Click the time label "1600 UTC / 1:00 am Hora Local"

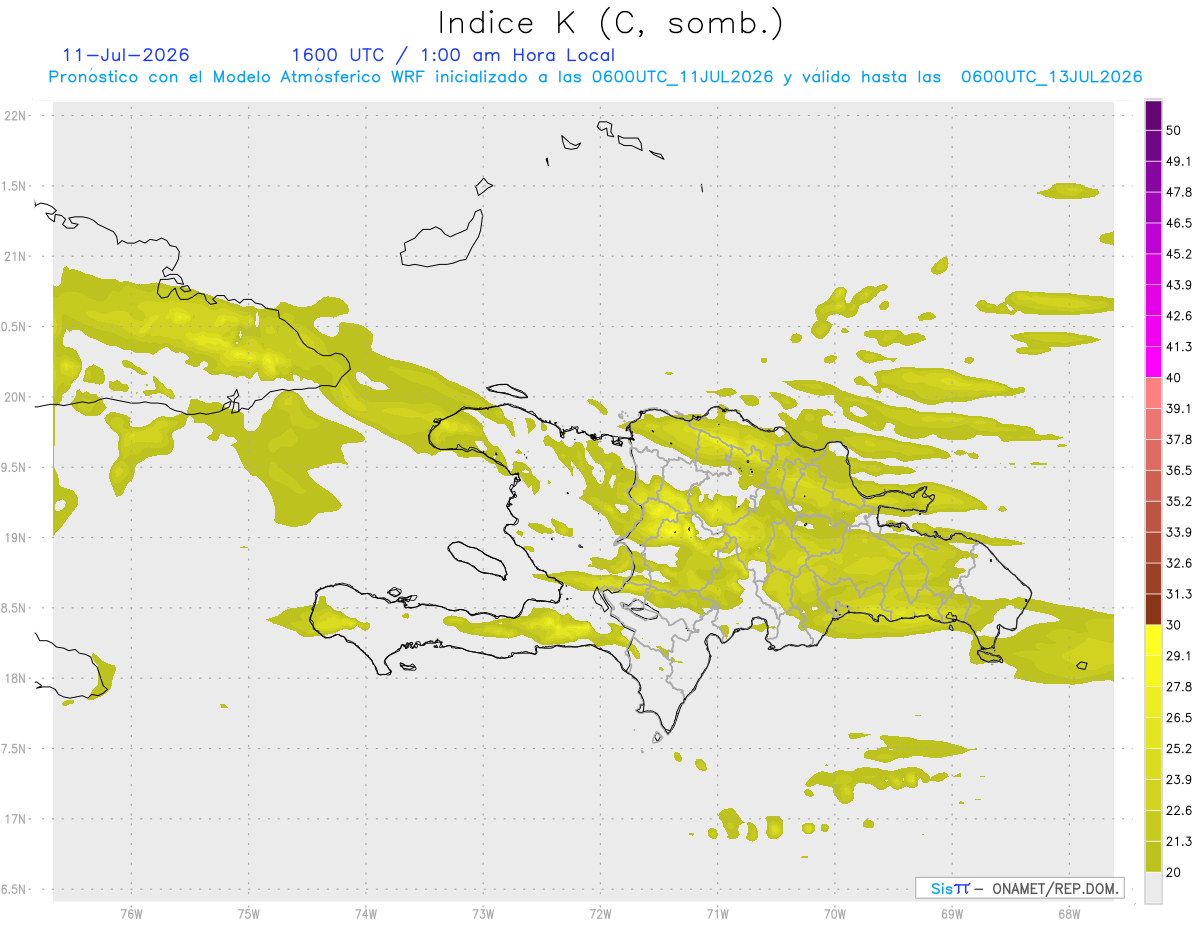click(x=453, y=55)
